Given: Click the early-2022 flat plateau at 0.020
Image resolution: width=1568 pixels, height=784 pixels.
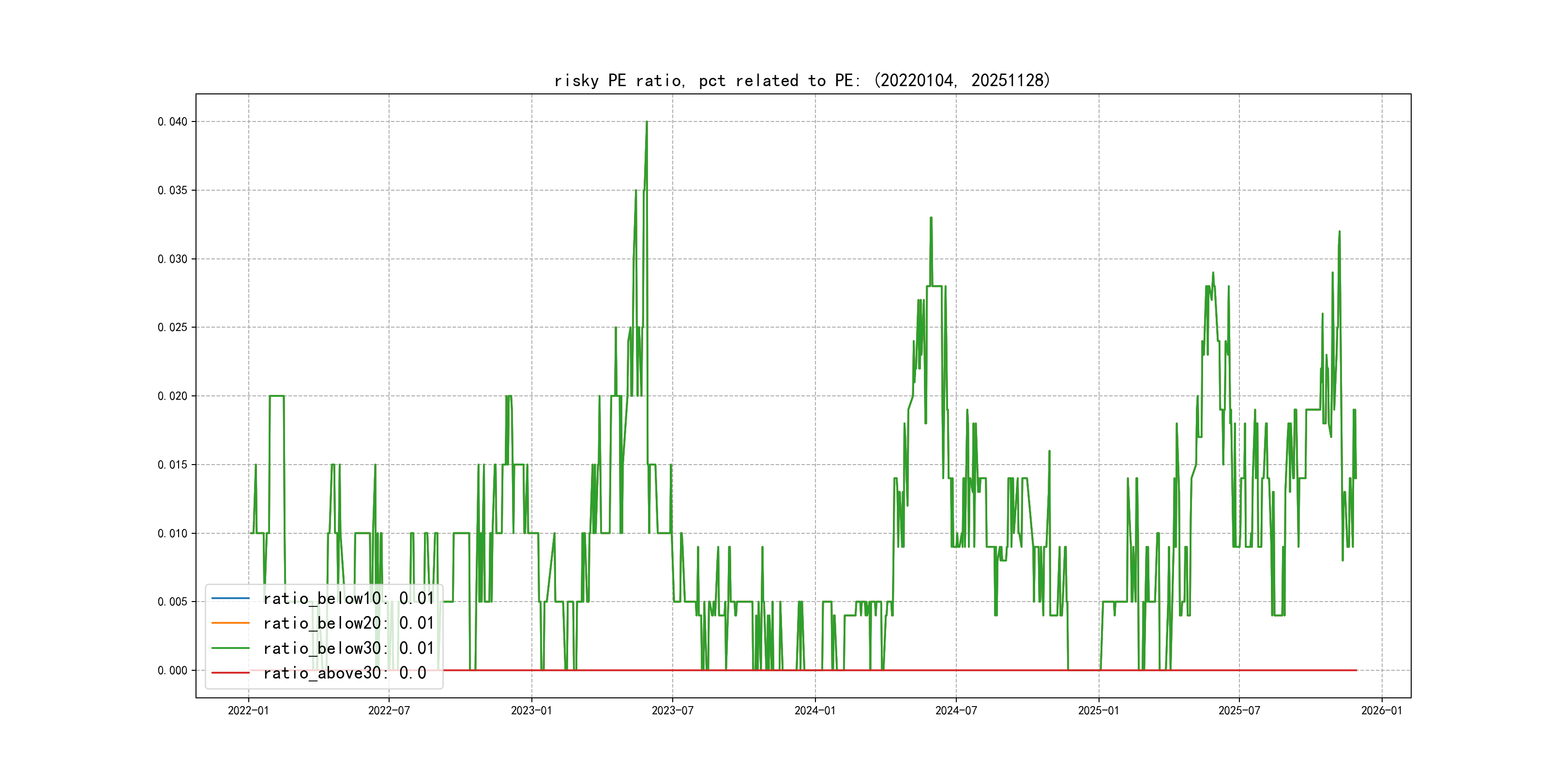Looking at the screenshot, I should pyautogui.click(x=276, y=396).
